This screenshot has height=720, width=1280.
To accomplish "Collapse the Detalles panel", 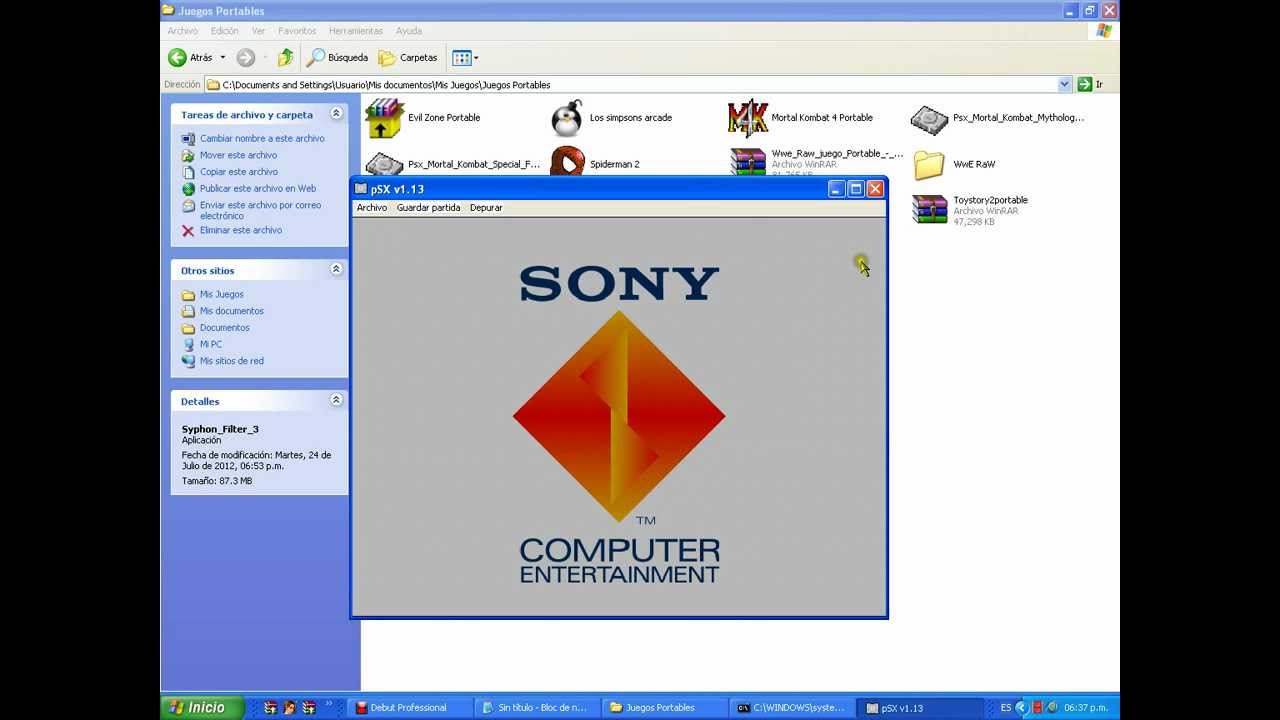I will coord(336,400).
